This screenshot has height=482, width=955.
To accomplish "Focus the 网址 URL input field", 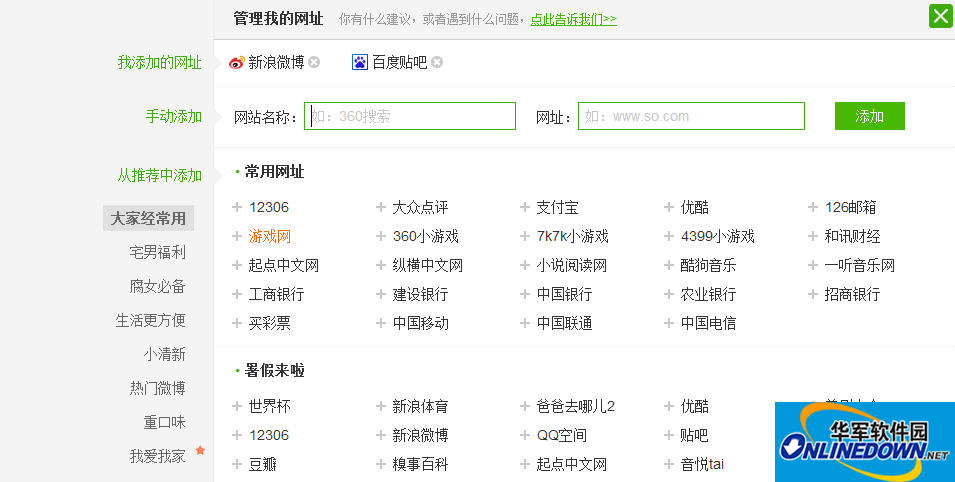I will click(x=691, y=116).
